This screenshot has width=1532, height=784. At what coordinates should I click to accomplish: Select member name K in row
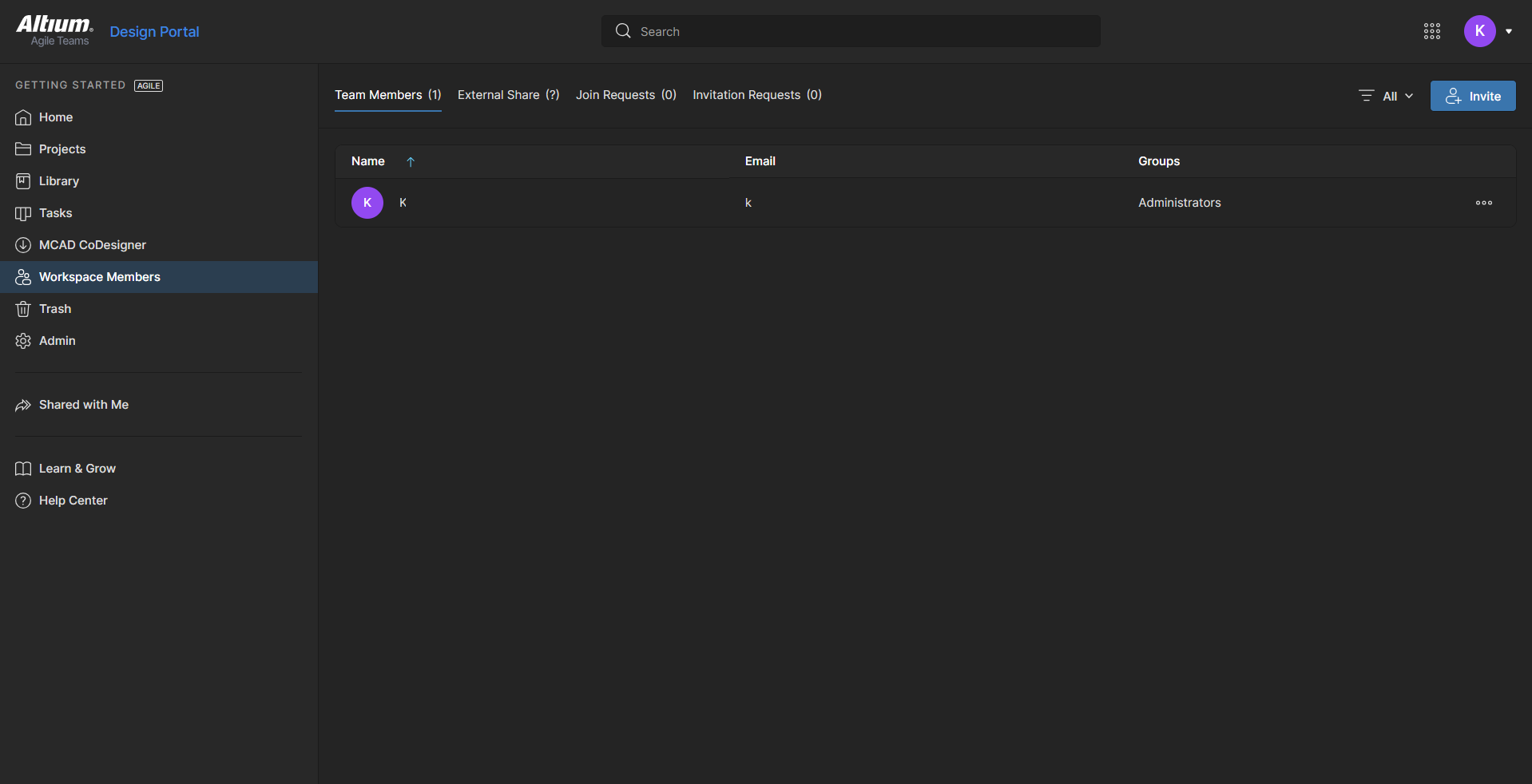click(403, 203)
